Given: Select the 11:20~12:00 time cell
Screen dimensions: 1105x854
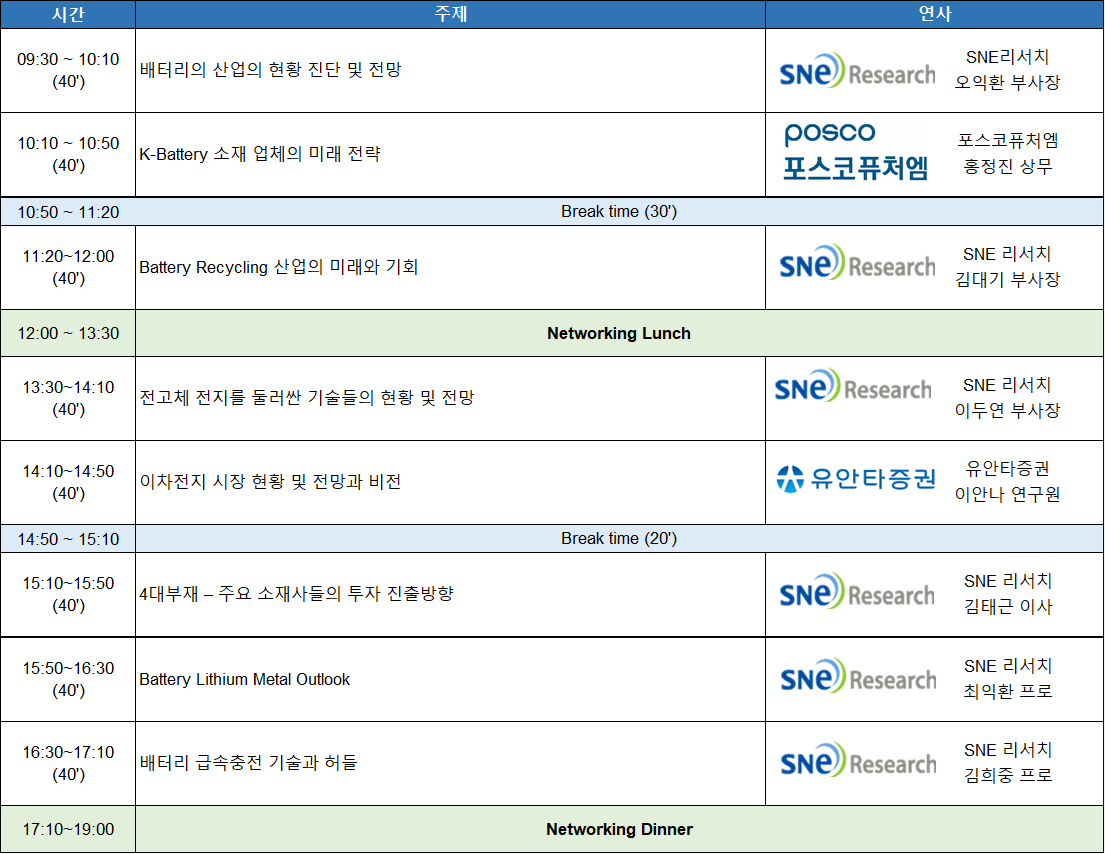Looking at the screenshot, I should (x=68, y=267).
